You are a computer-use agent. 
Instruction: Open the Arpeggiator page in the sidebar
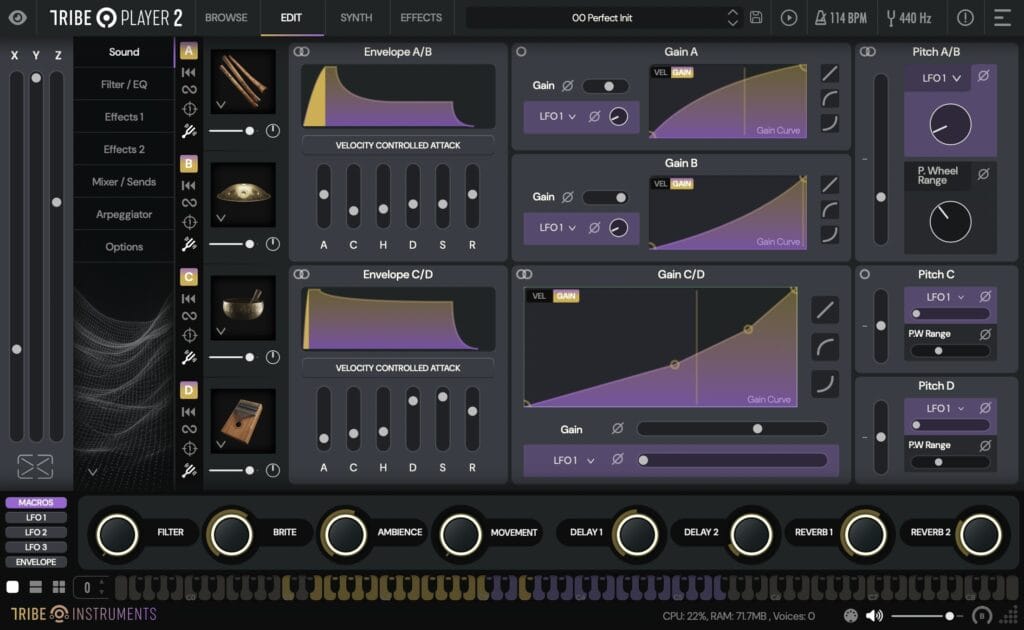coord(122,214)
